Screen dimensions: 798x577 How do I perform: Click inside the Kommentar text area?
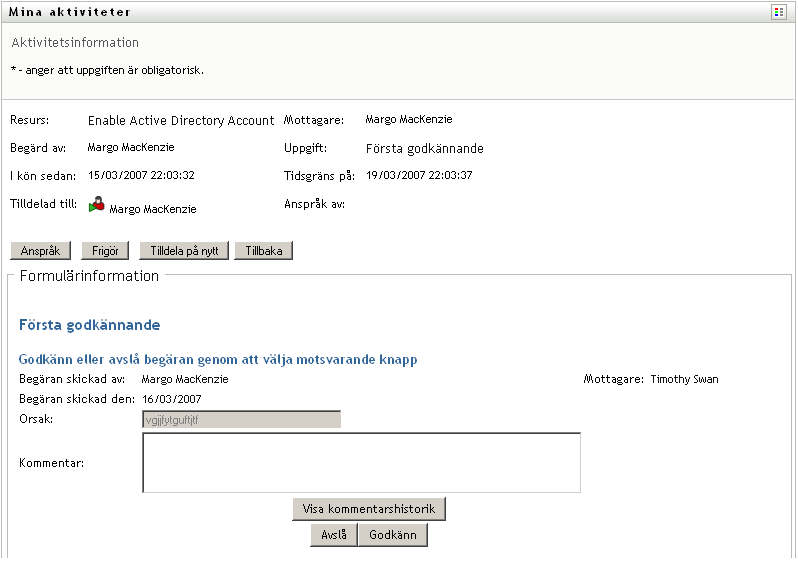[x=361, y=463]
